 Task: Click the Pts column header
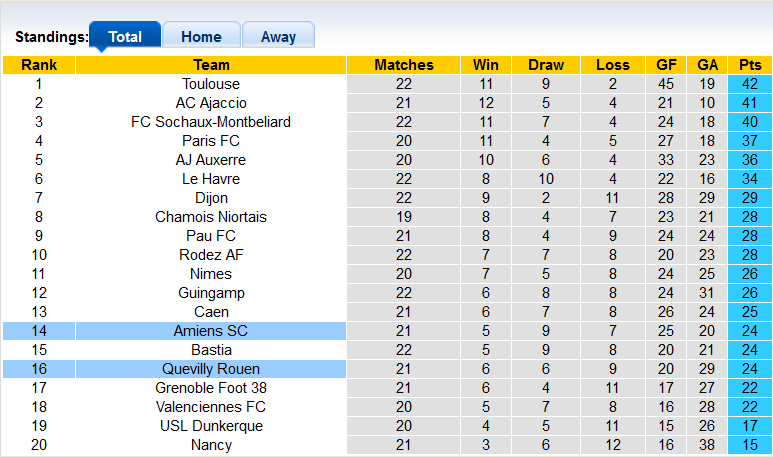(750, 65)
